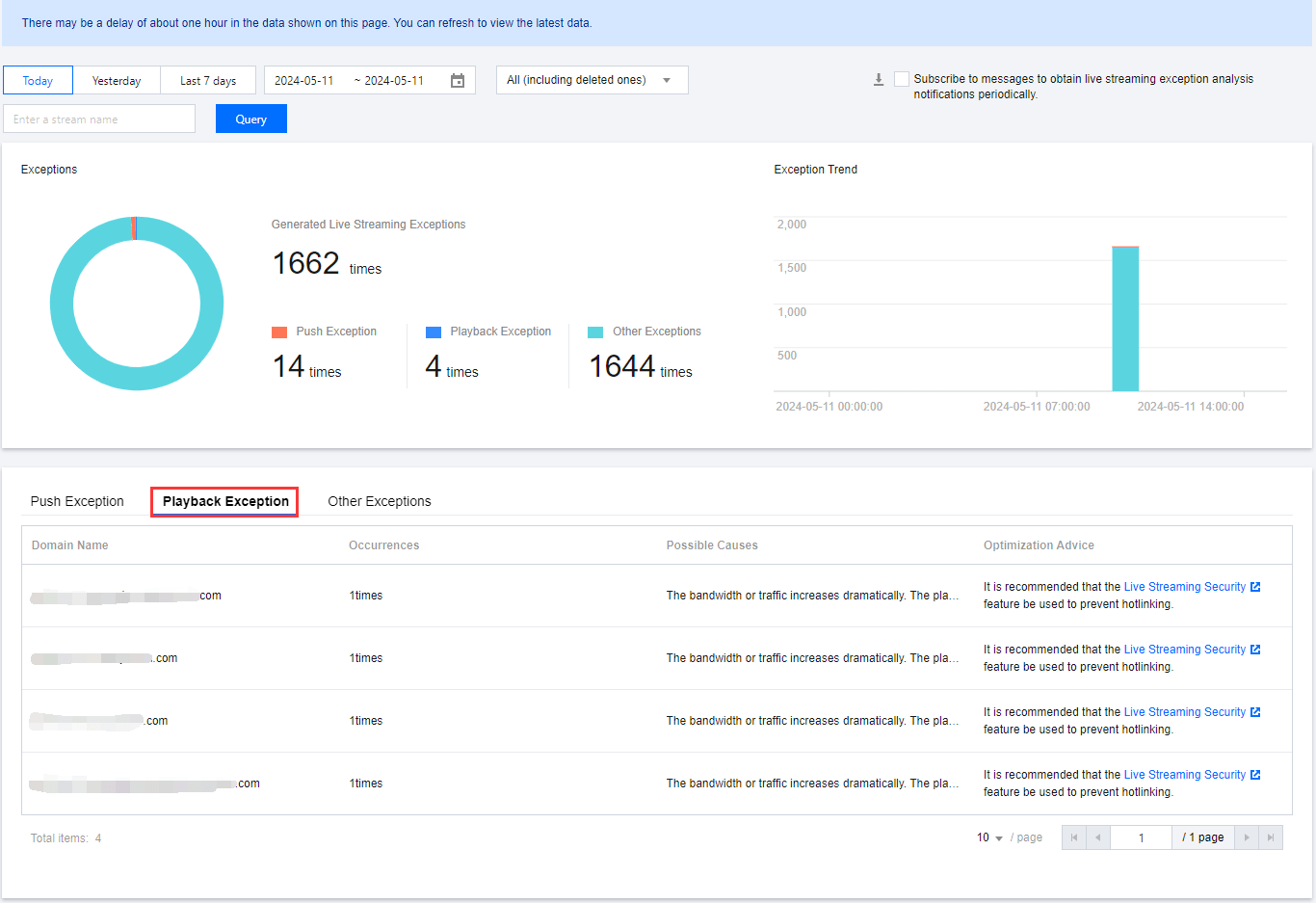1316x903 pixels.
Task: Open external link icon in first row
Action: pos(1255,587)
